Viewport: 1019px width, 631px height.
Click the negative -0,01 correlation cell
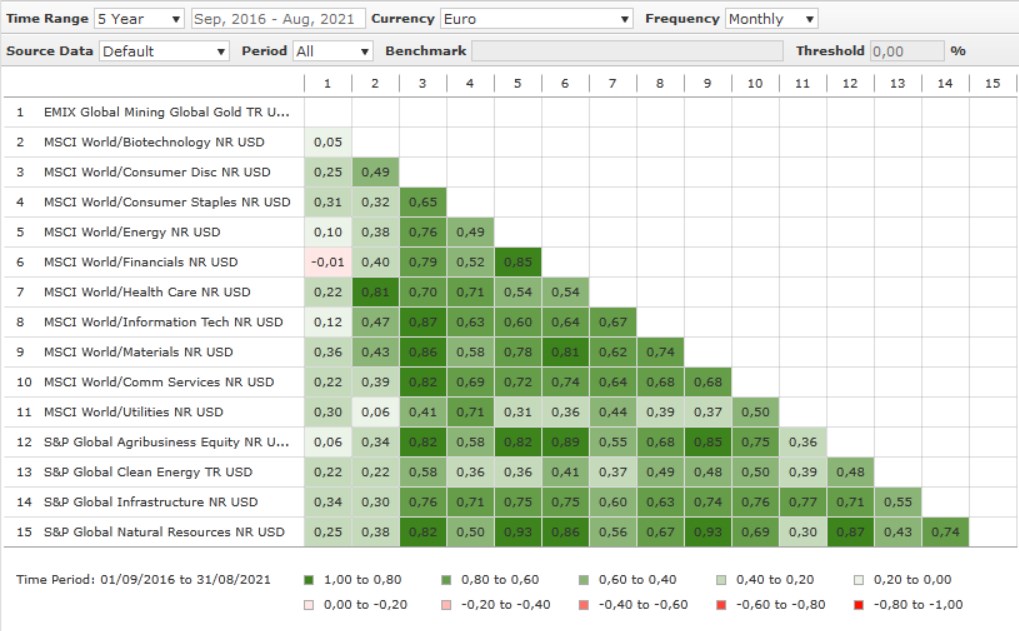(x=327, y=262)
